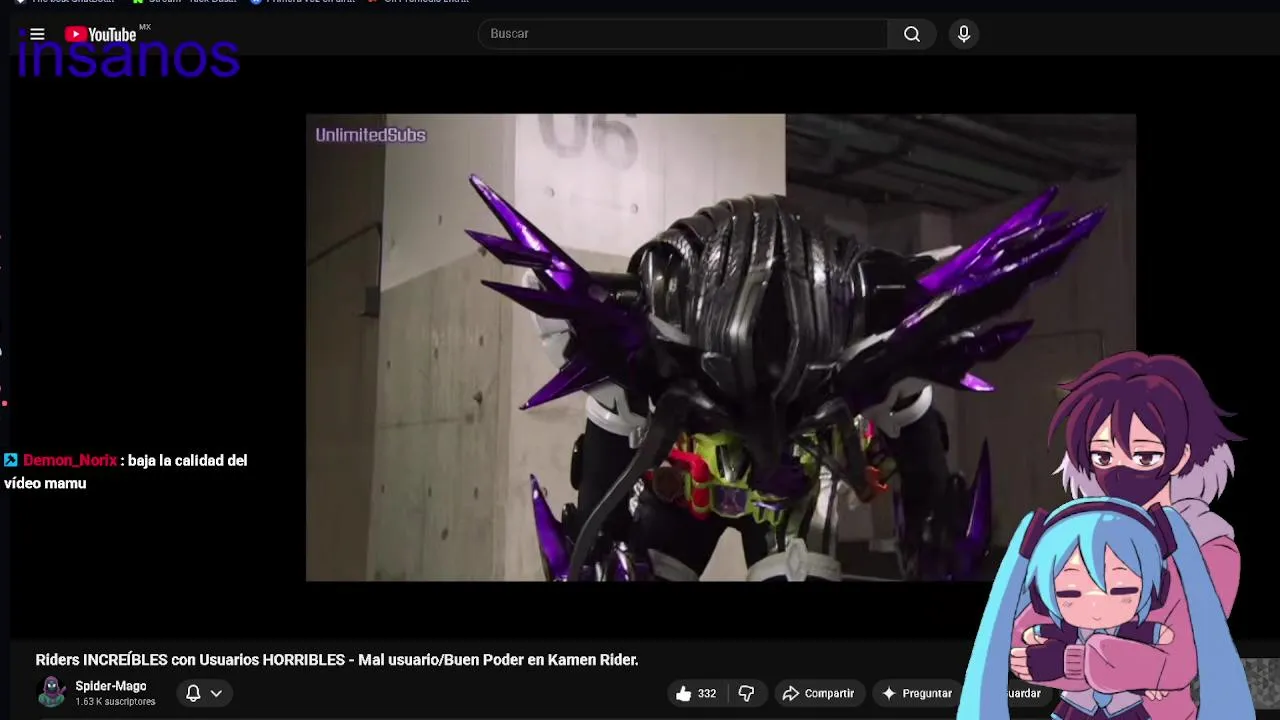1280x720 pixels.
Task: Toggle the notification bell for Spider-Mago
Action: click(193, 692)
